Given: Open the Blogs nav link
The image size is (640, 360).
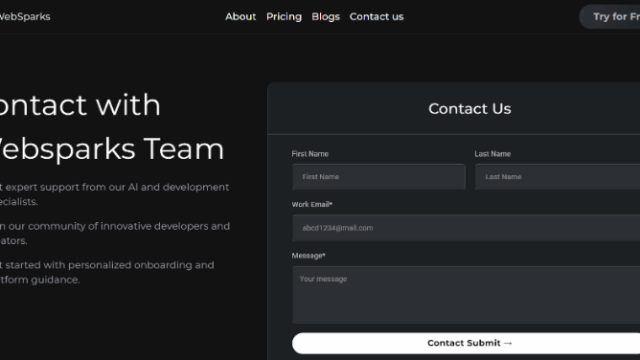Looking at the screenshot, I should [326, 17].
